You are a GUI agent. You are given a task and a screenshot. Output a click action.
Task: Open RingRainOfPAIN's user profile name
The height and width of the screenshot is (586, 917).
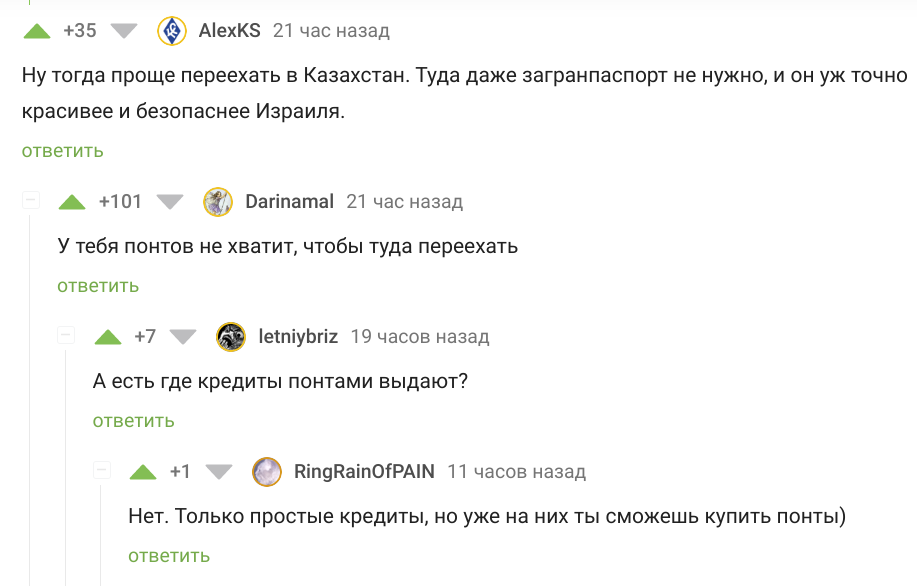click(364, 472)
